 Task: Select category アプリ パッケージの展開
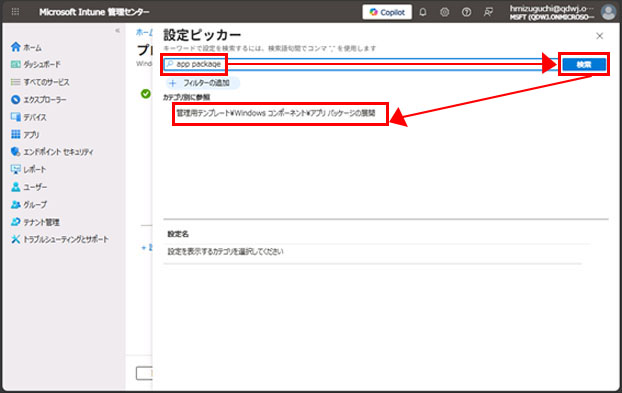tap(276, 113)
